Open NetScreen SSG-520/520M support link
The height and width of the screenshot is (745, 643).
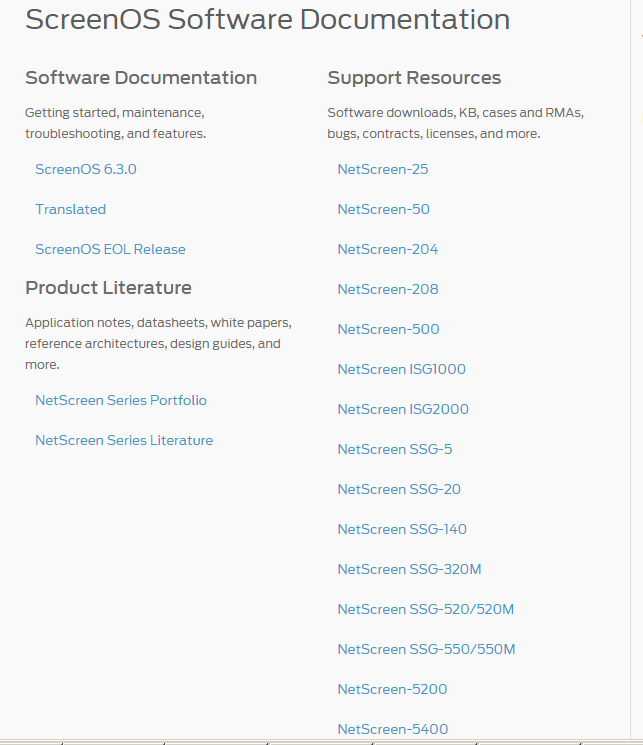(426, 609)
